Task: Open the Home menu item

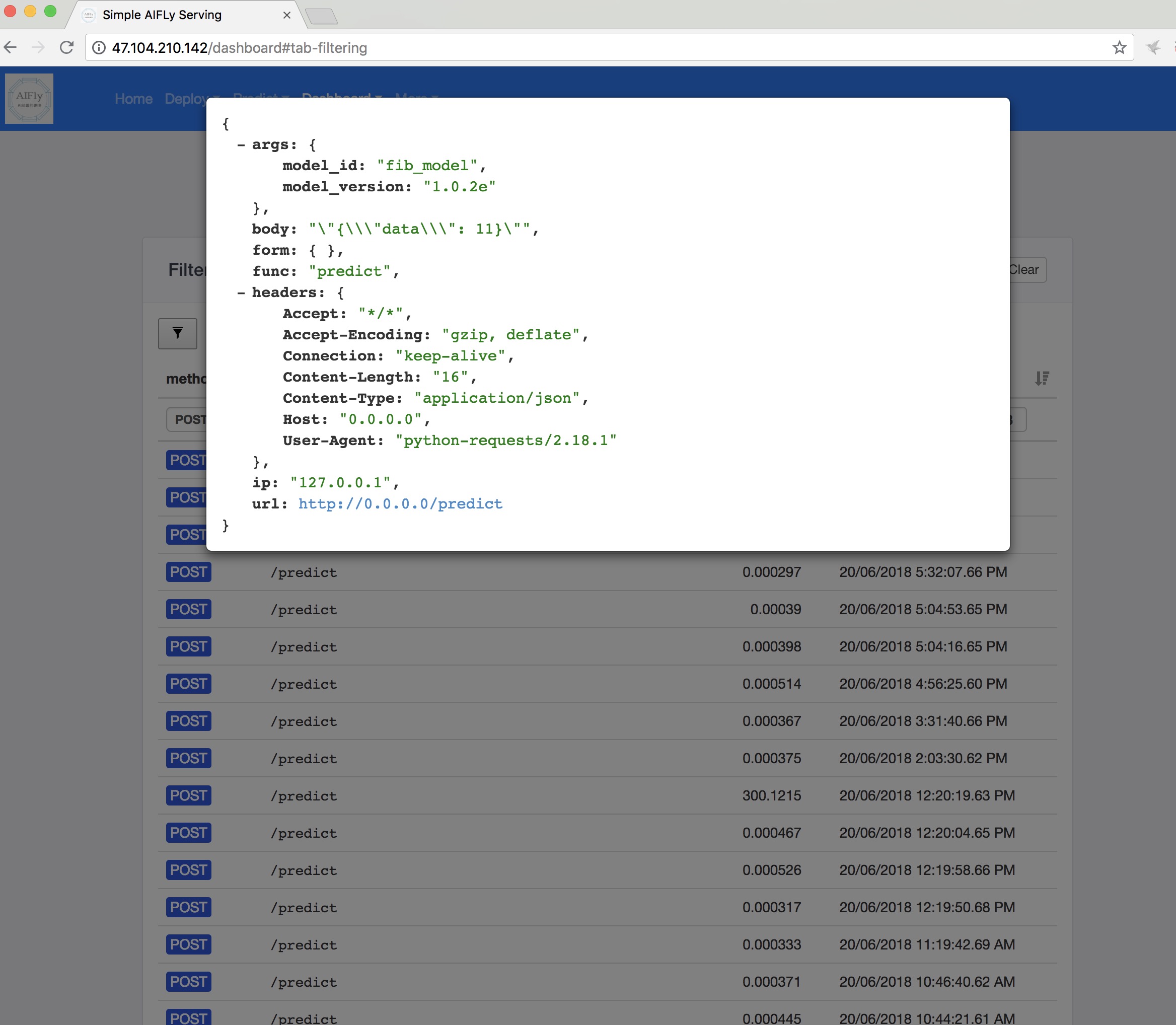Action: coord(133,99)
